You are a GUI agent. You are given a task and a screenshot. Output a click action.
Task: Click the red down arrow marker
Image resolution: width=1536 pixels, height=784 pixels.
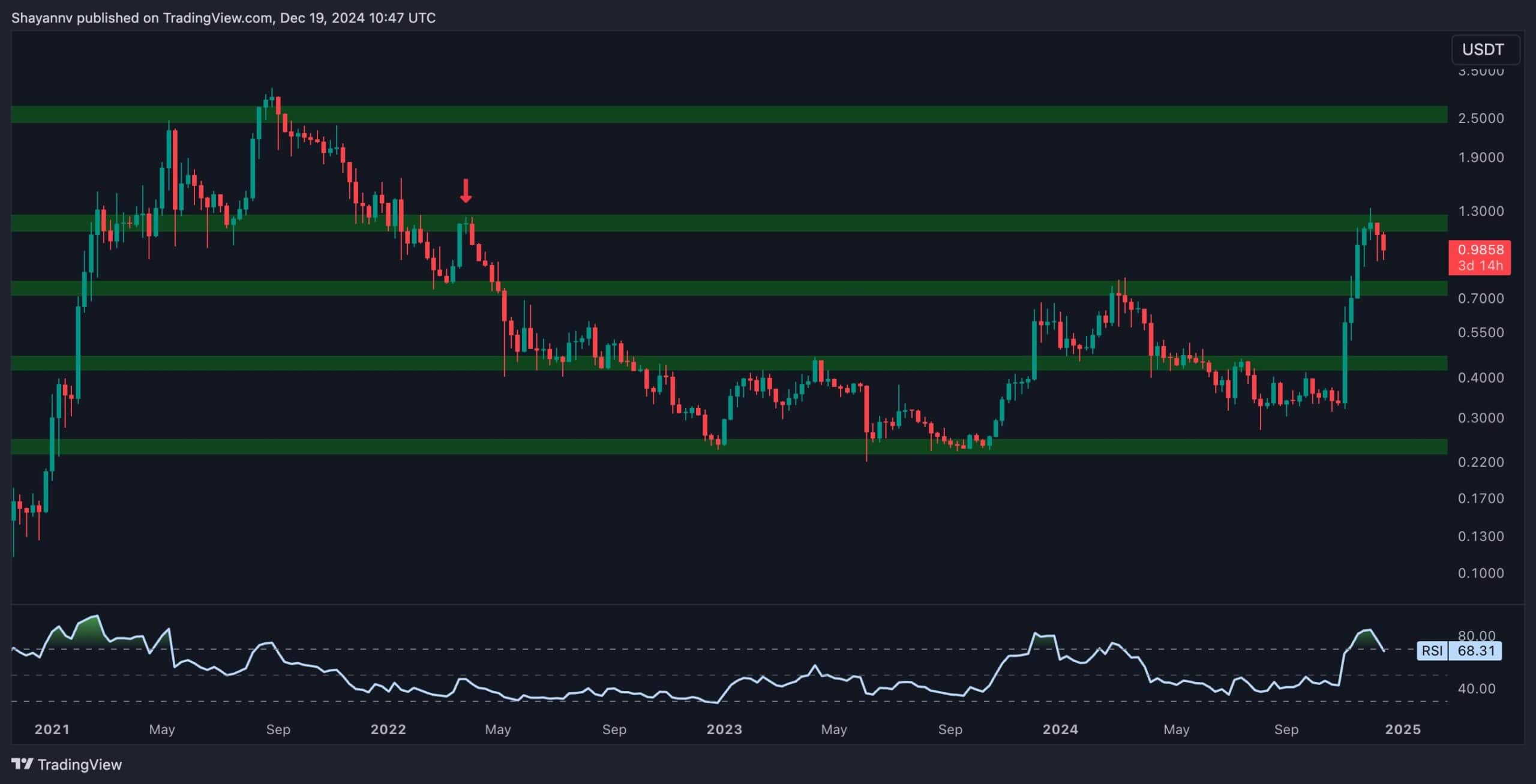coord(466,191)
